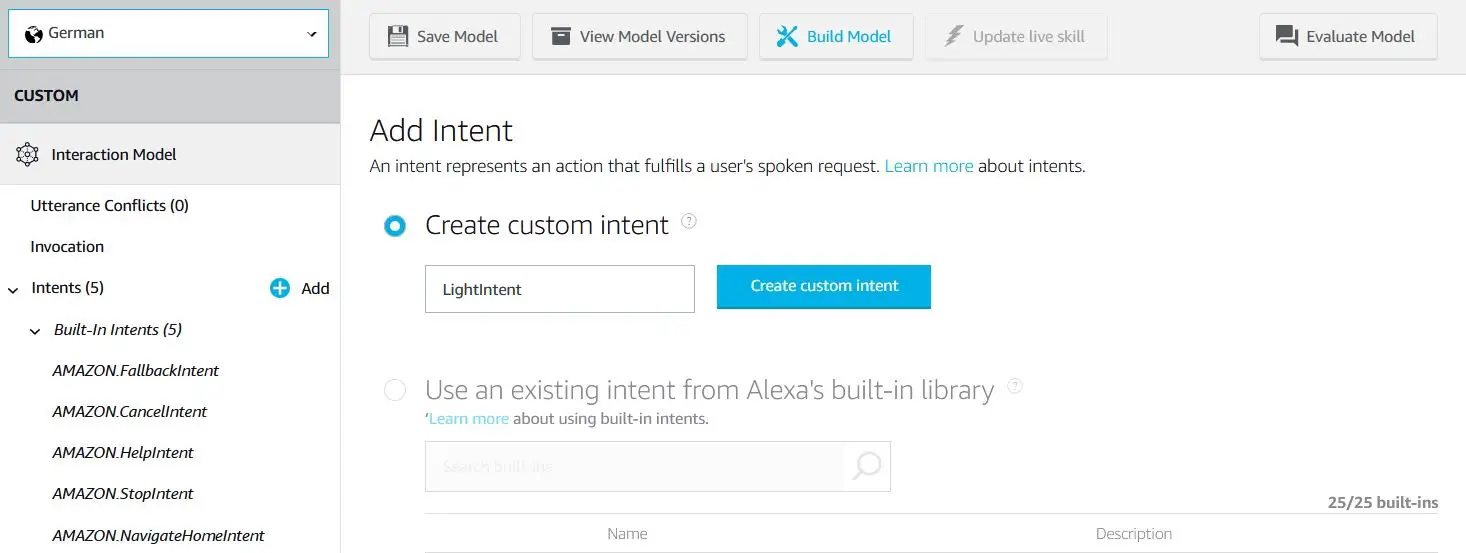The height and width of the screenshot is (553, 1466).
Task: Select AMAZON.FallbackIntent in the sidebar
Action: (136, 370)
